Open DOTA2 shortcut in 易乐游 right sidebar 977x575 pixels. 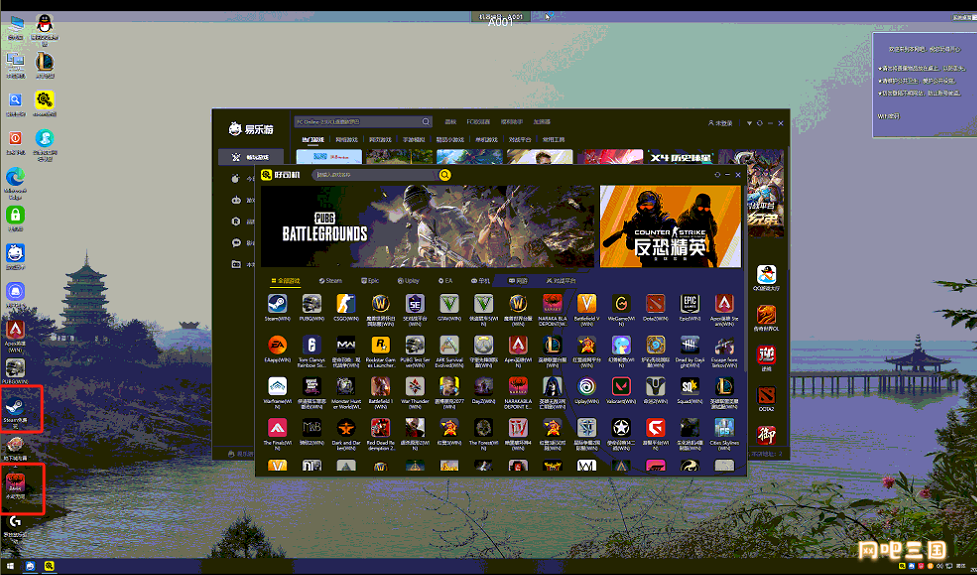point(766,398)
